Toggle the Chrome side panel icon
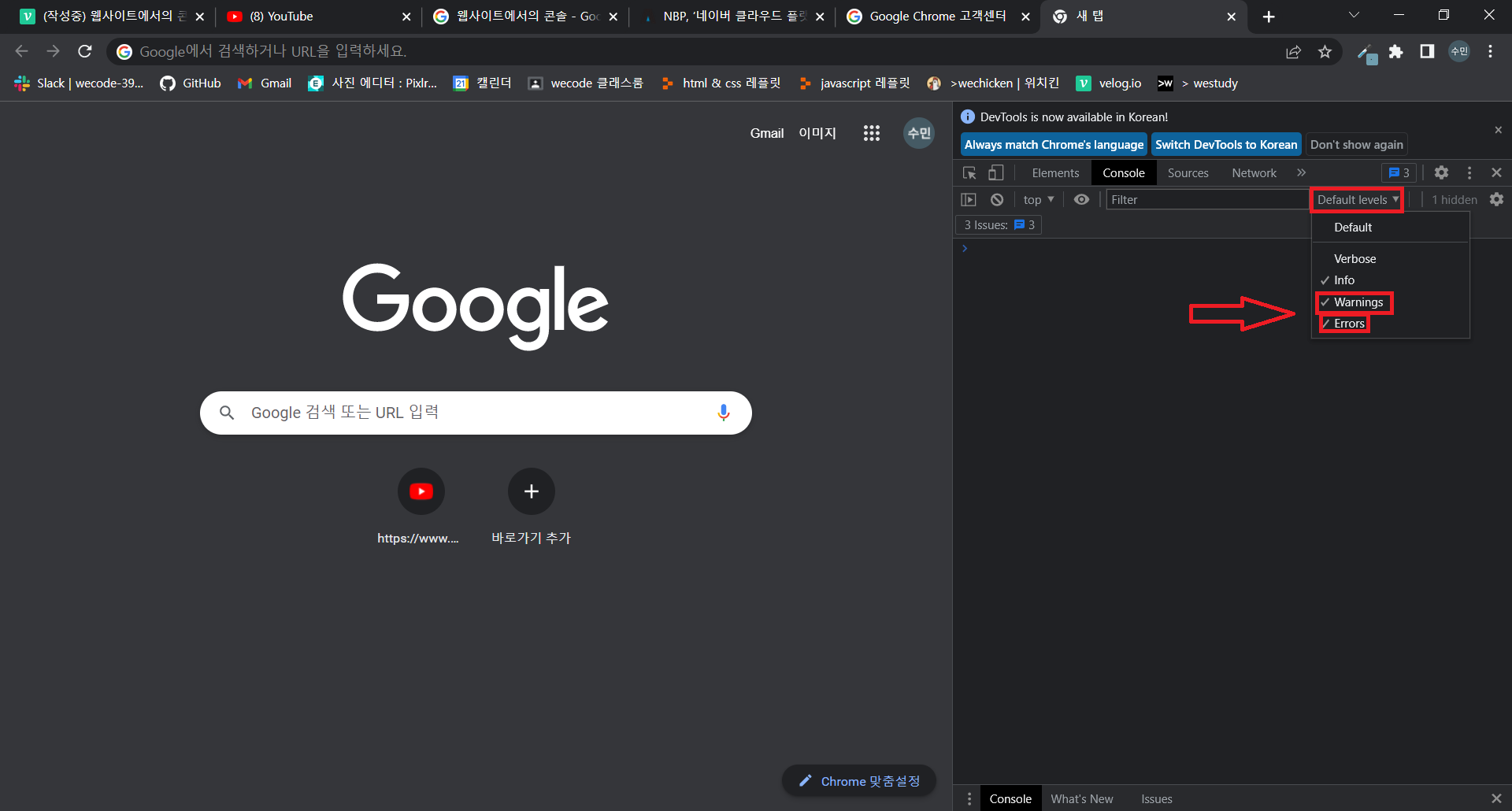 pyautogui.click(x=1426, y=51)
